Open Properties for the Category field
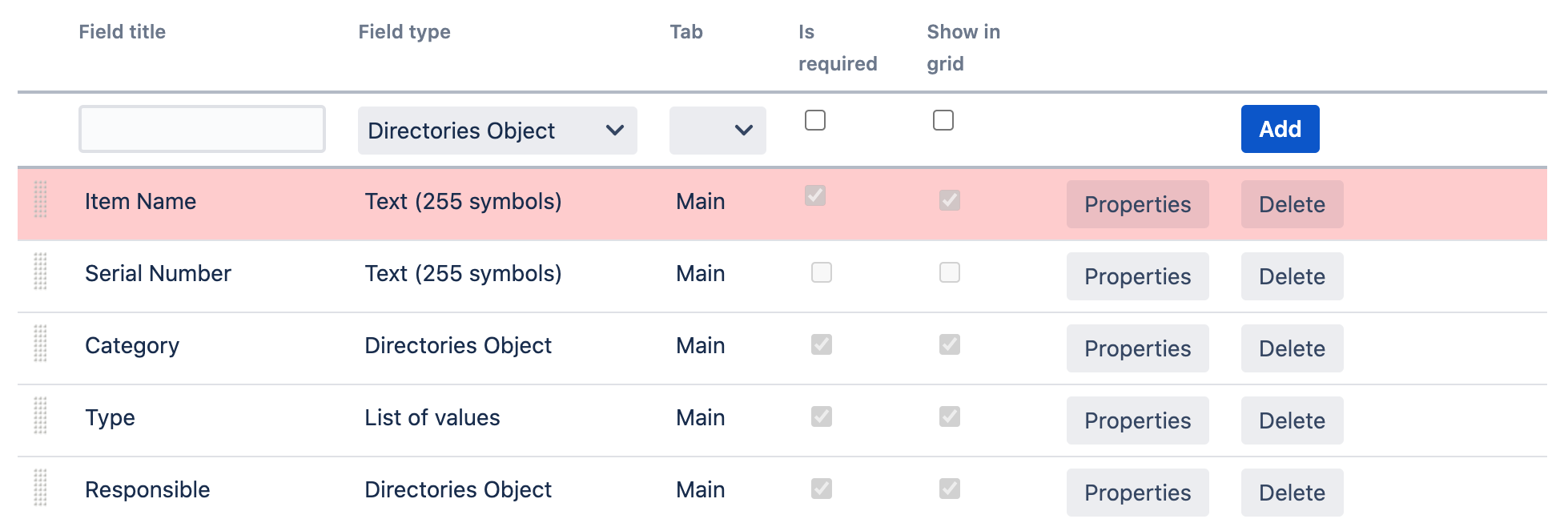1568x527 pixels. pyautogui.click(x=1137, y=348)
